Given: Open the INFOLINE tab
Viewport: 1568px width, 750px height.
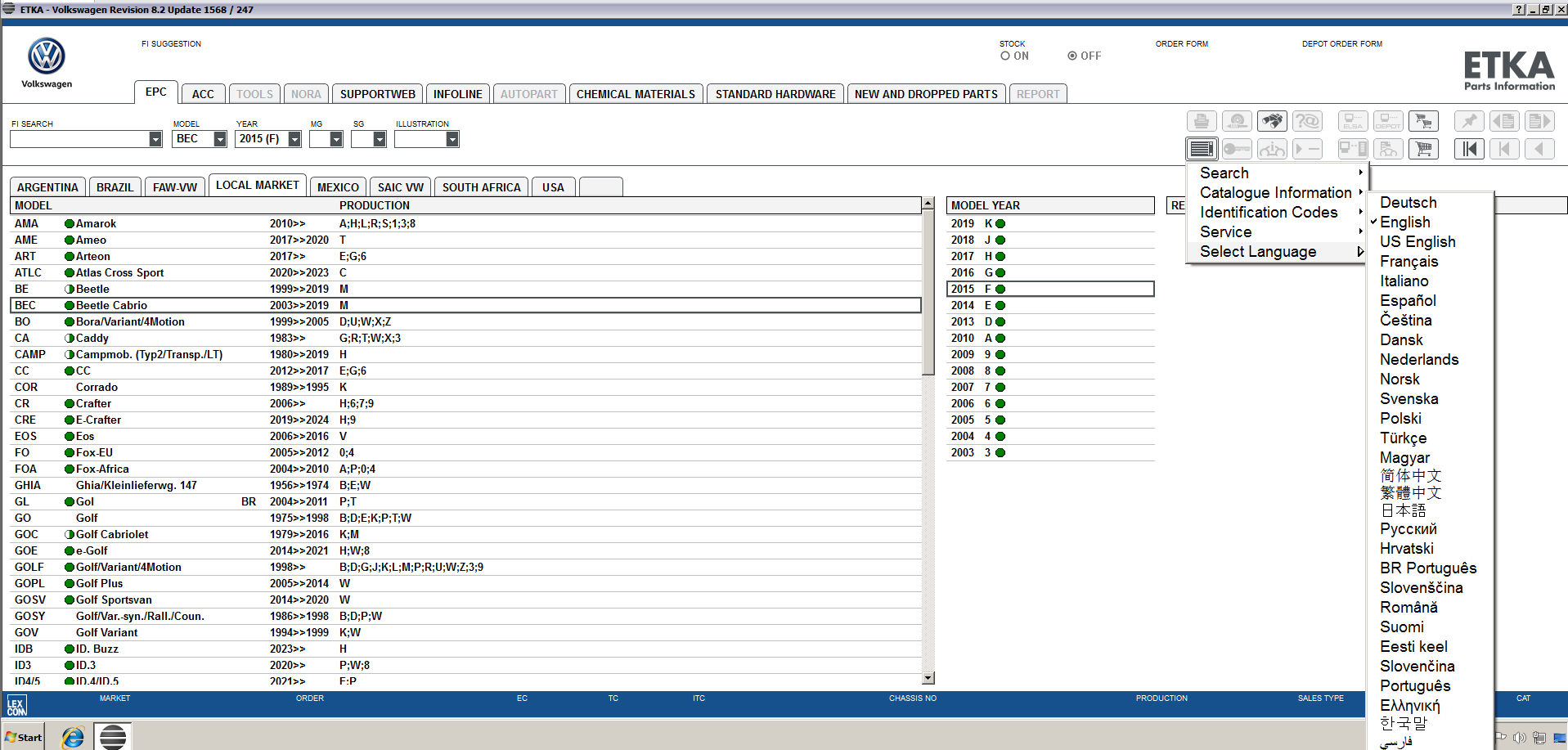Looking at the screenshot, I should point(458,94).
